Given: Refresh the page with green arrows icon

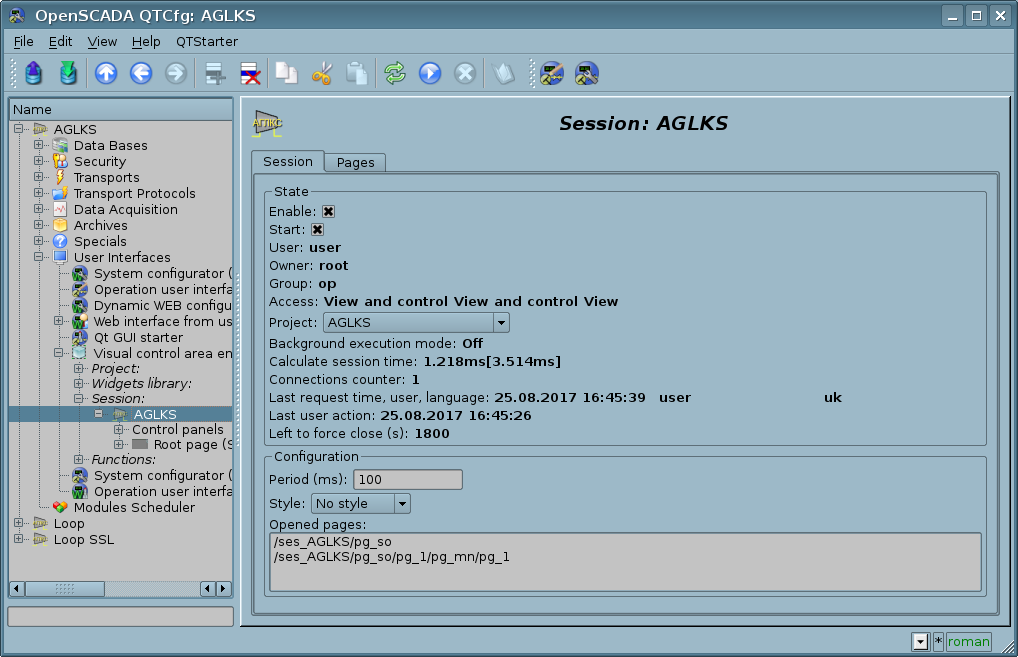Looking at the screenshot, I should pyautogui.click(x=395, y=73).
